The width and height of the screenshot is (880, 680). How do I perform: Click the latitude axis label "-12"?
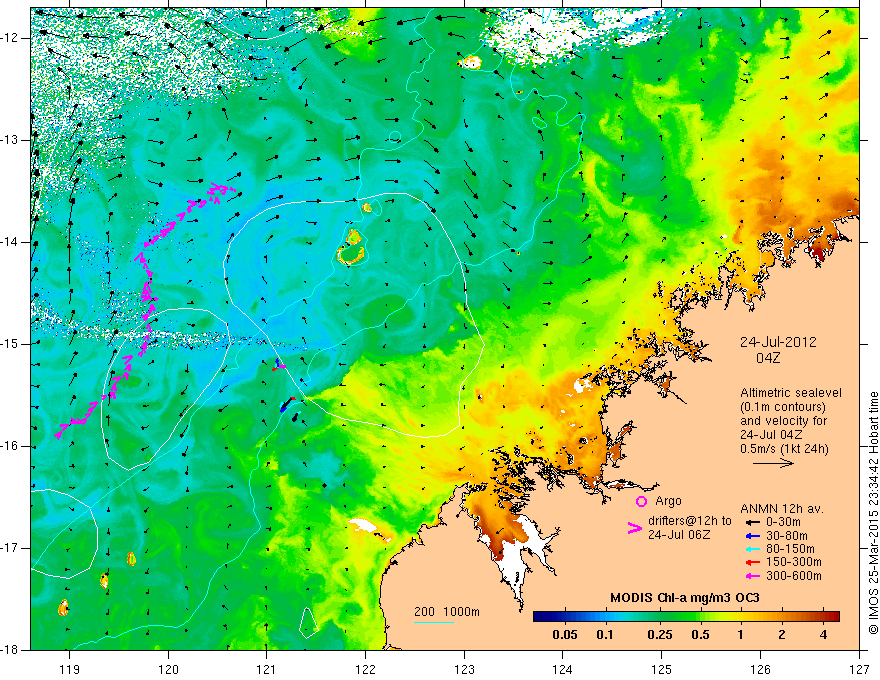(x=11, y=38)
